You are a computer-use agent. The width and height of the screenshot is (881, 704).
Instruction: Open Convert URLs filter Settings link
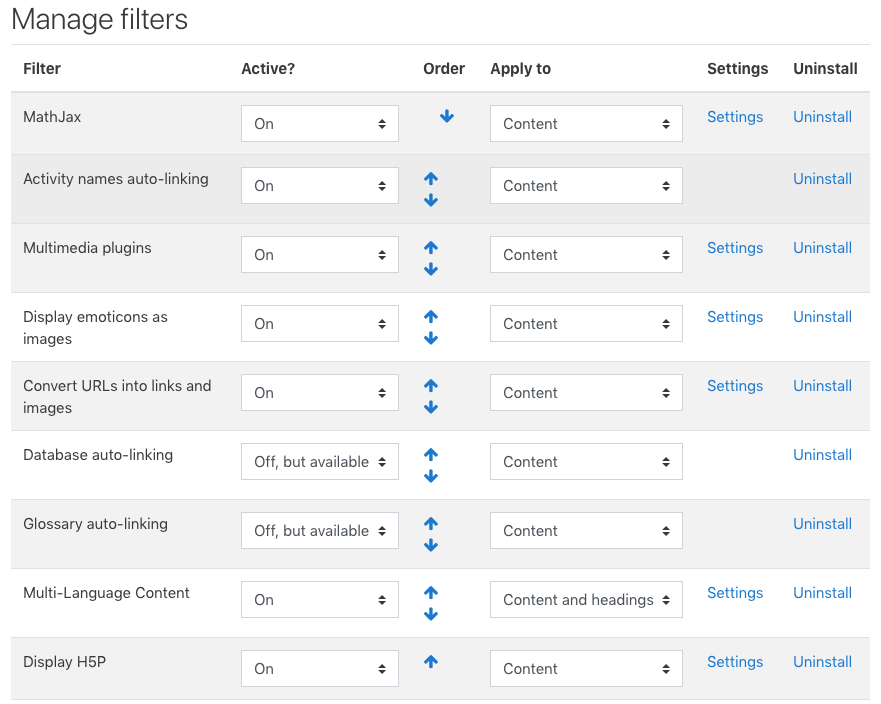click(735, 386)
